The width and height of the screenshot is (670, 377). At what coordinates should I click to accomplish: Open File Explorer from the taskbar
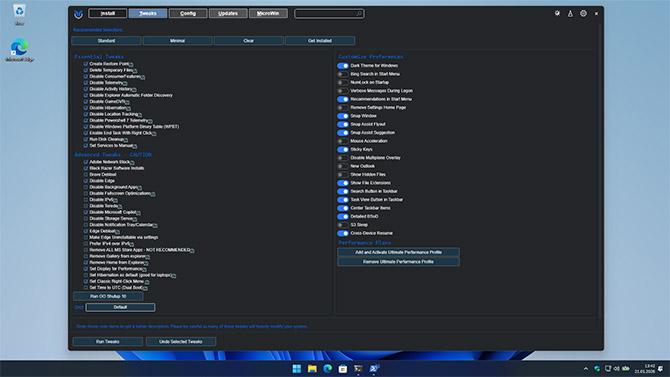(312, 368)
